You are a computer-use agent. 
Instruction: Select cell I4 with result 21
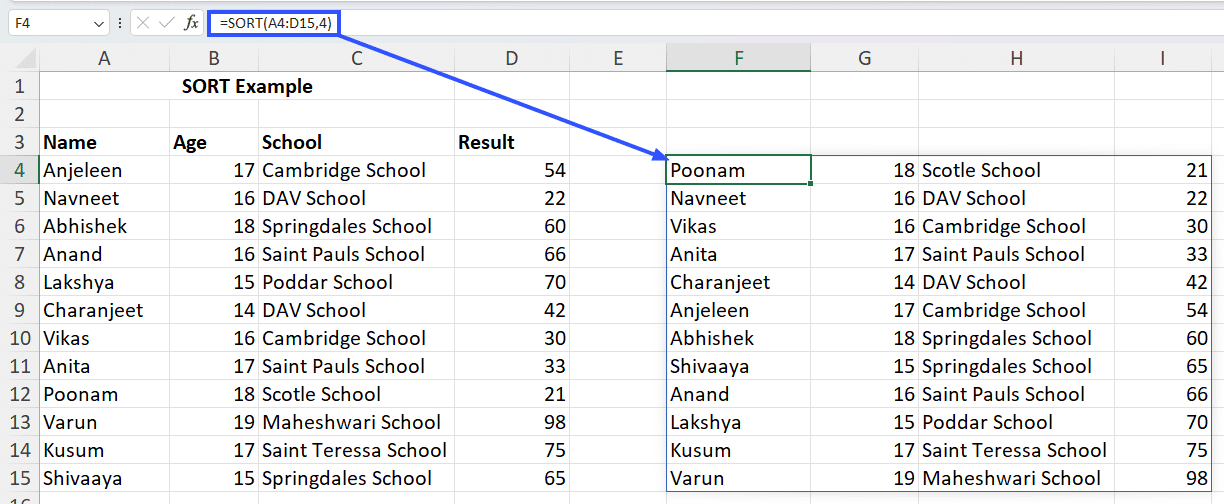coord(1163,170)
